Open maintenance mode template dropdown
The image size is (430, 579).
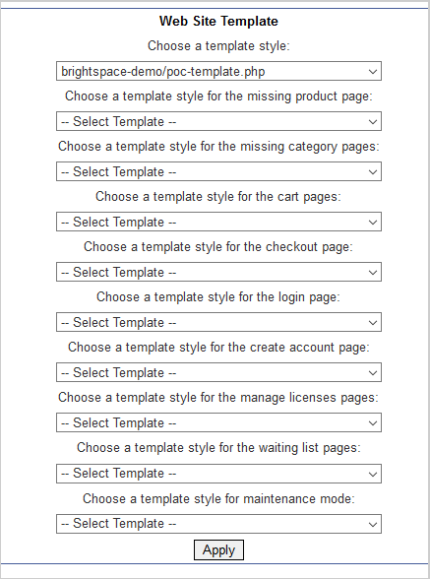[x=219, y=524]
